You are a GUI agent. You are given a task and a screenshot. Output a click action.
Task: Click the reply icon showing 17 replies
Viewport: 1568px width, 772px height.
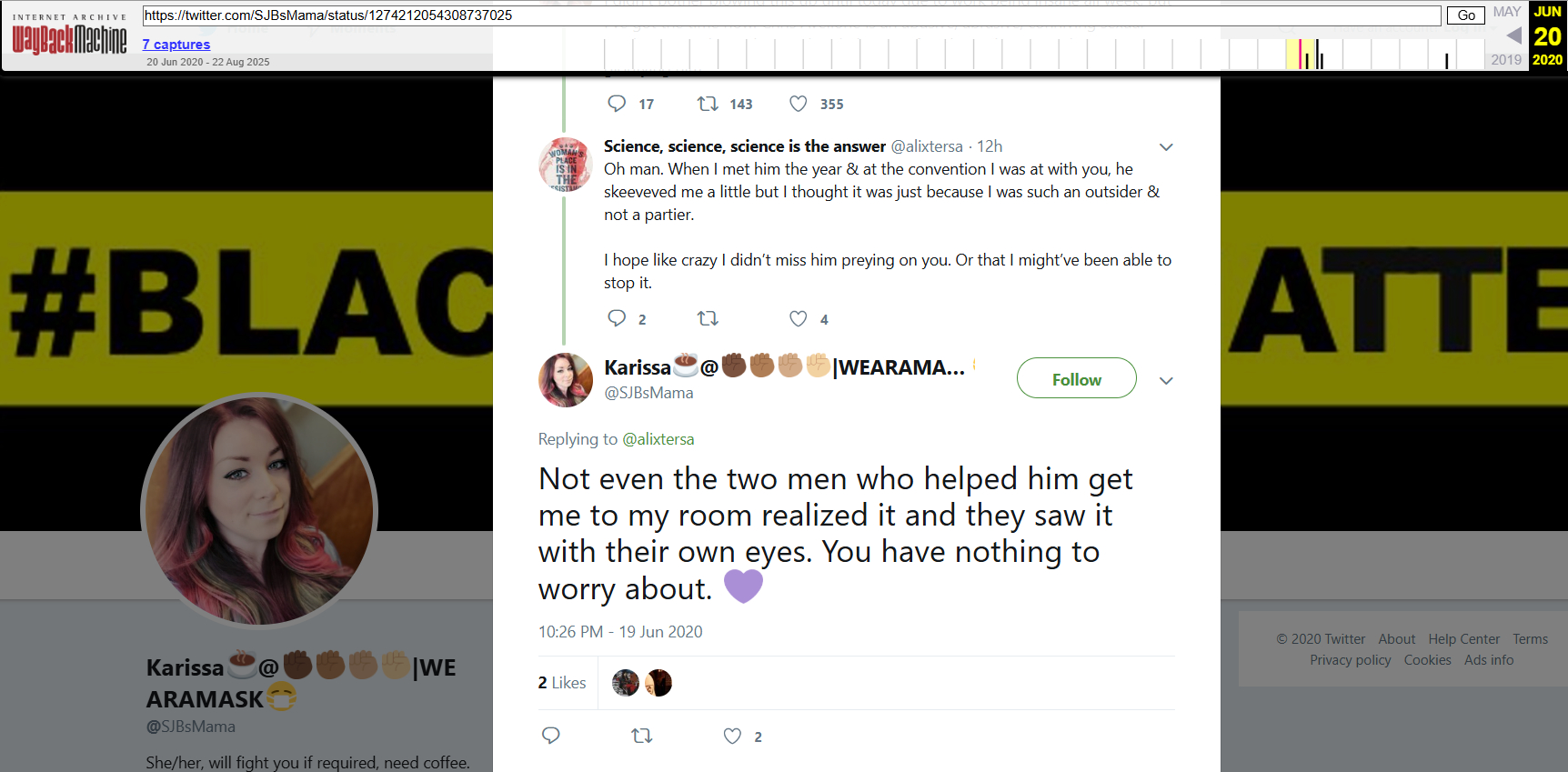(x=617, y=104)
